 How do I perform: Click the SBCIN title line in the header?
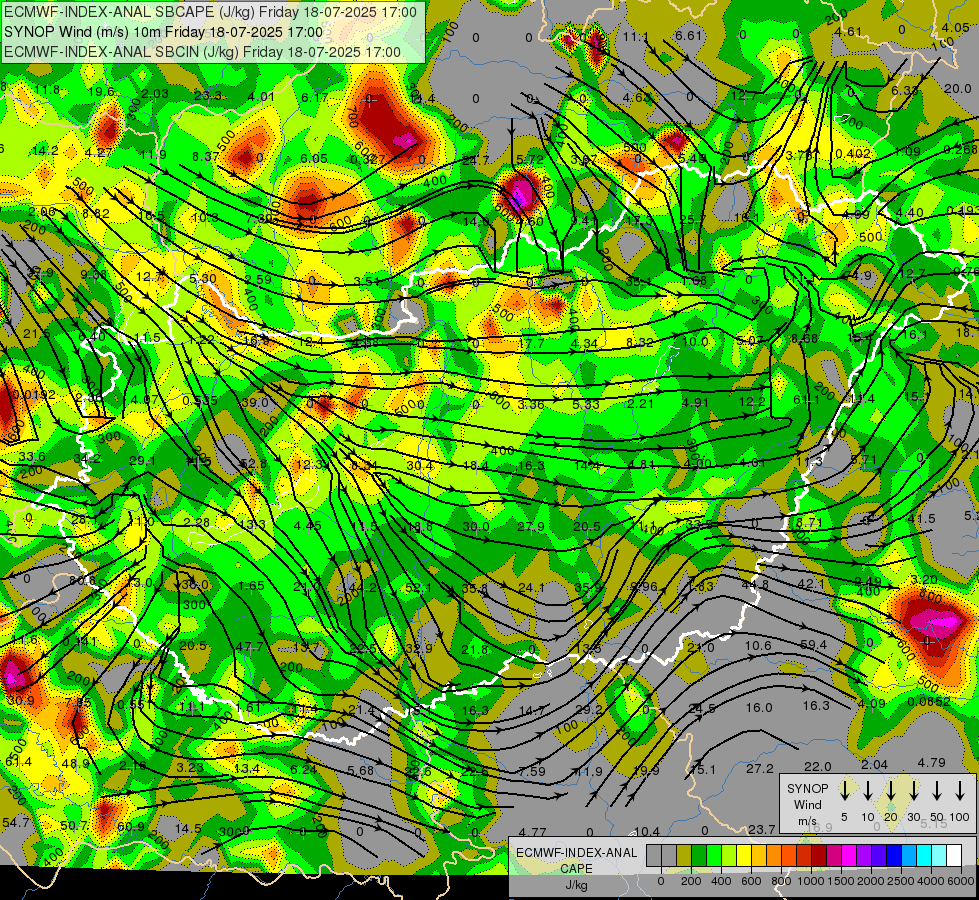click(202, 52)
